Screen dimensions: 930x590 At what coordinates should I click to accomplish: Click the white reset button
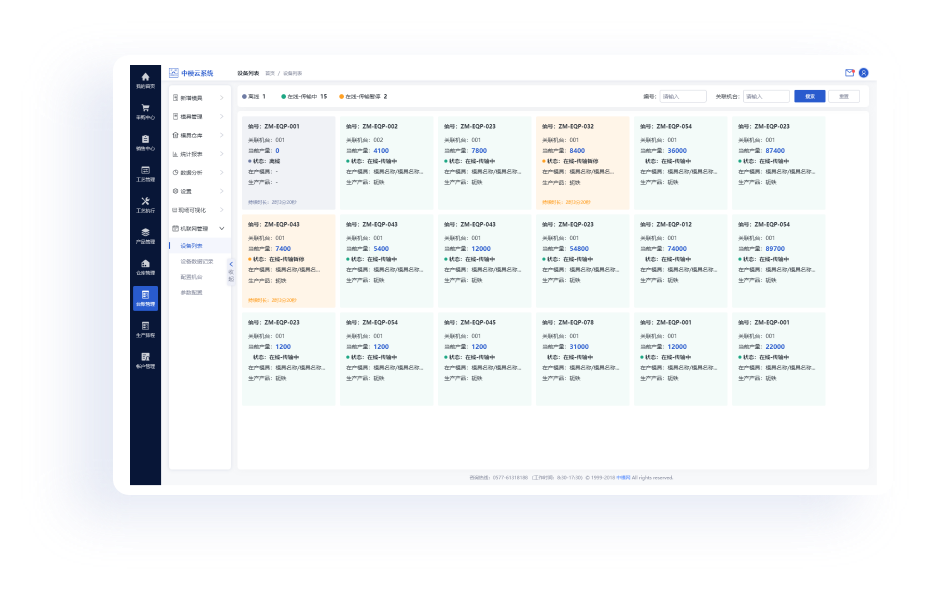pos(844,96)
